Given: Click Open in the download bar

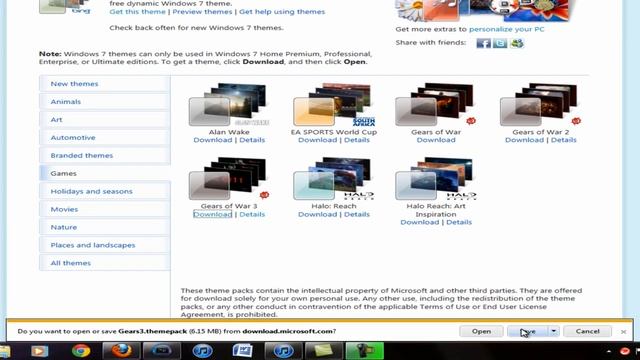Looking at the screenshot, I should (481, 331).
